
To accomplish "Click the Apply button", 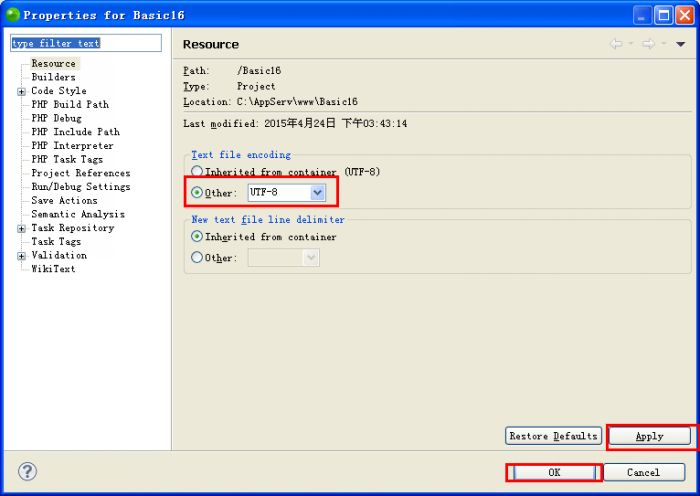I will 649,436.
